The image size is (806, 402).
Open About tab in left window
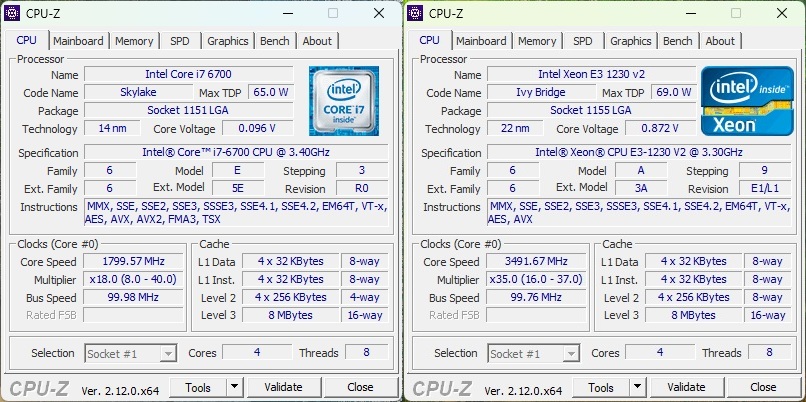[x=317, y=41]
